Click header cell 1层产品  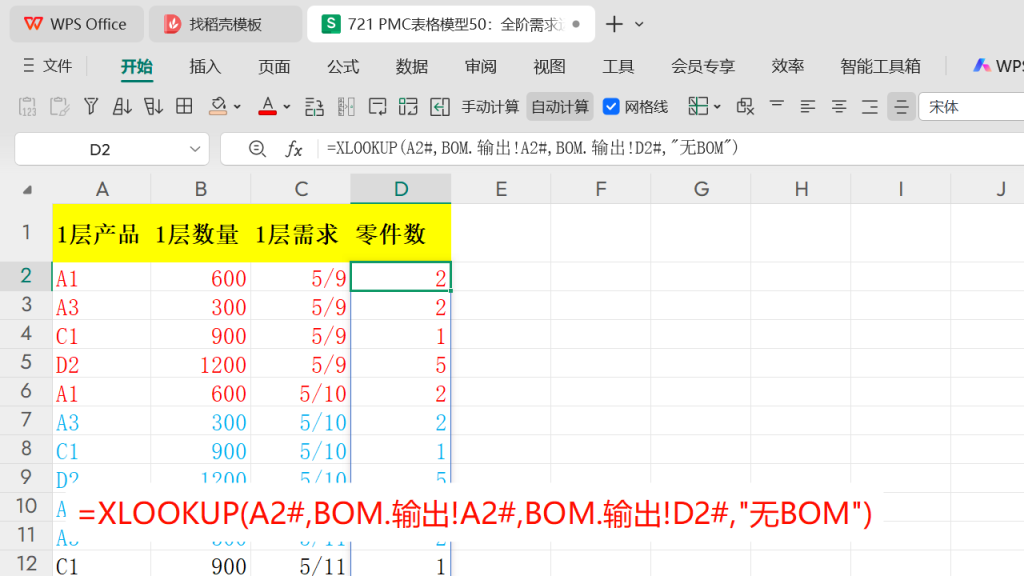click(102, 233)
